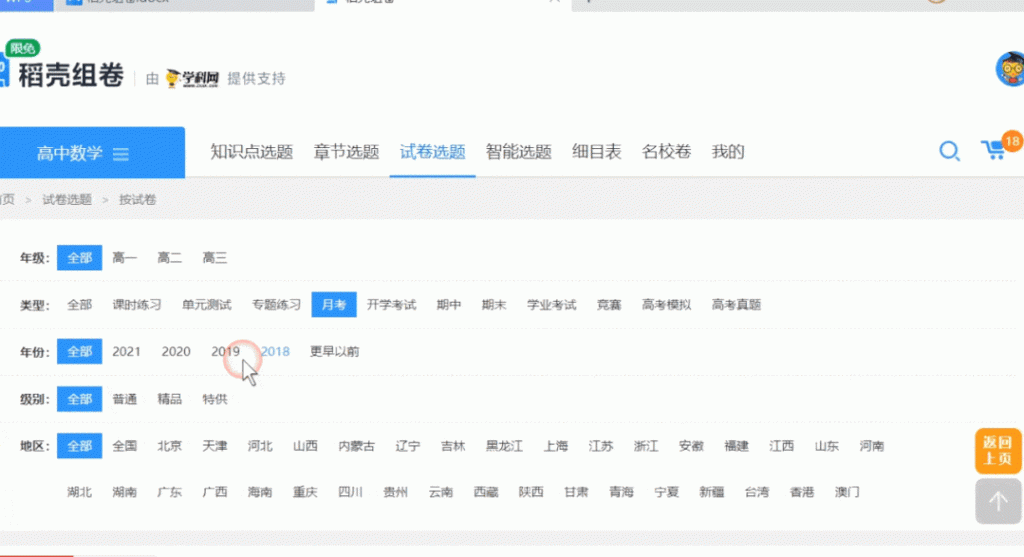
Task: Filter region by 湖北
Action: tap(80, 492)
